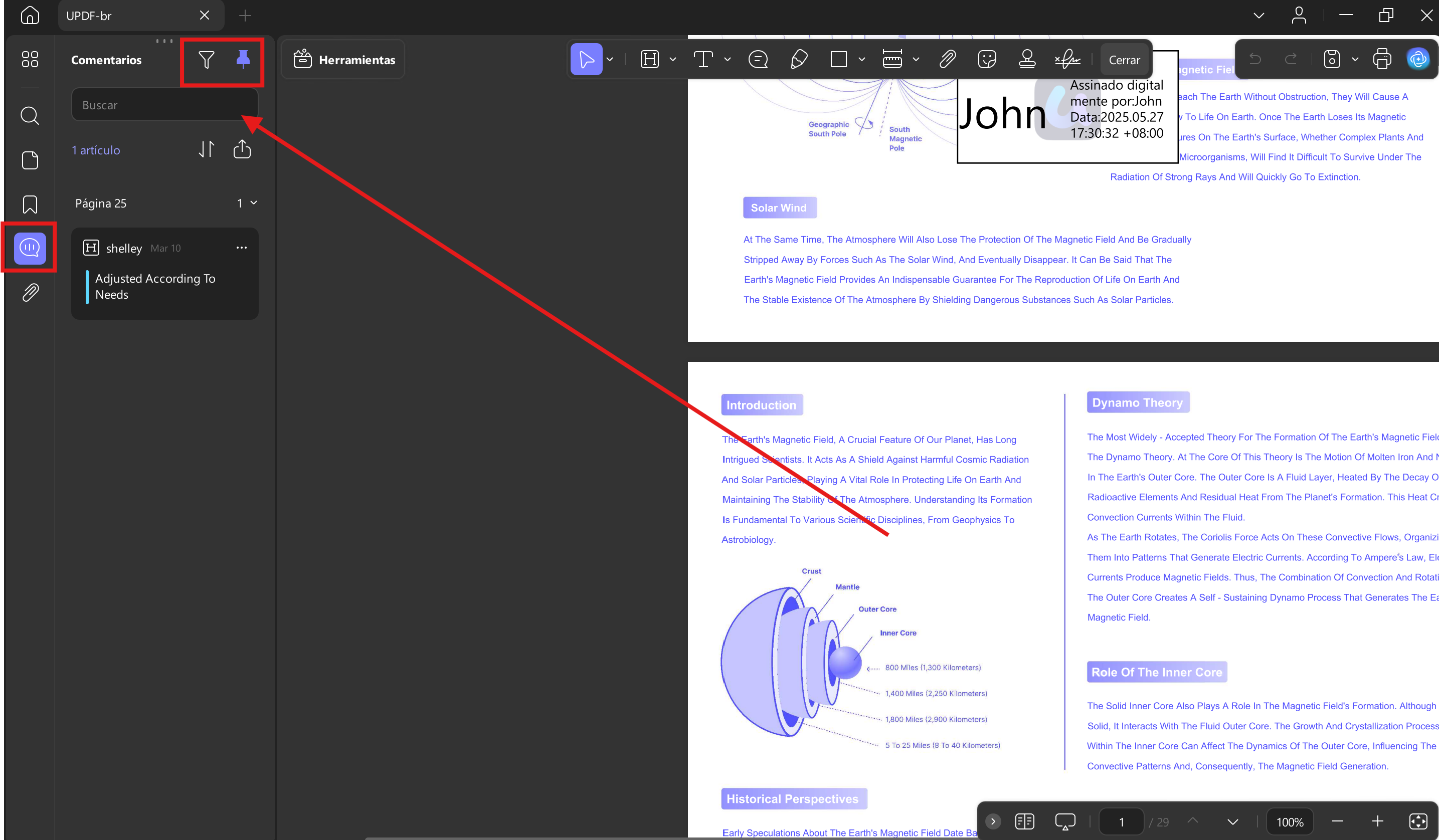
Task: Click the redo arrow
Action: click(x=1291, y=59)
